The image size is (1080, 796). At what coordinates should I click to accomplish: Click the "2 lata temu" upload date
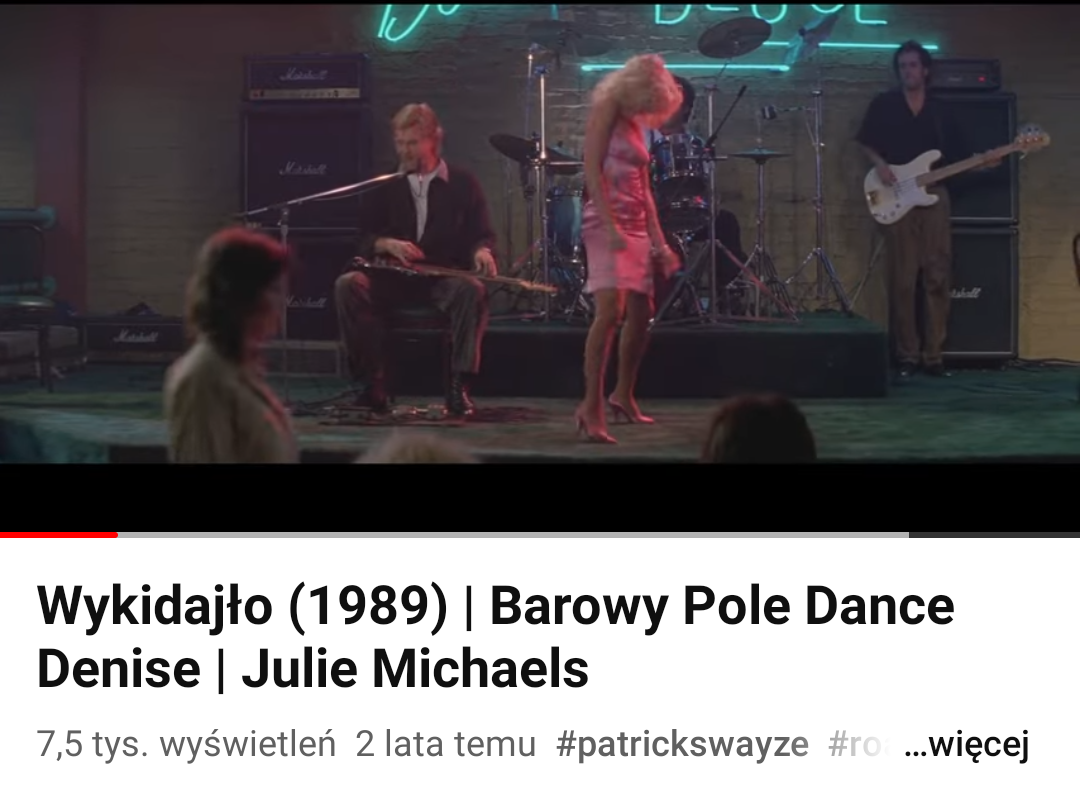tap(446, 744)
